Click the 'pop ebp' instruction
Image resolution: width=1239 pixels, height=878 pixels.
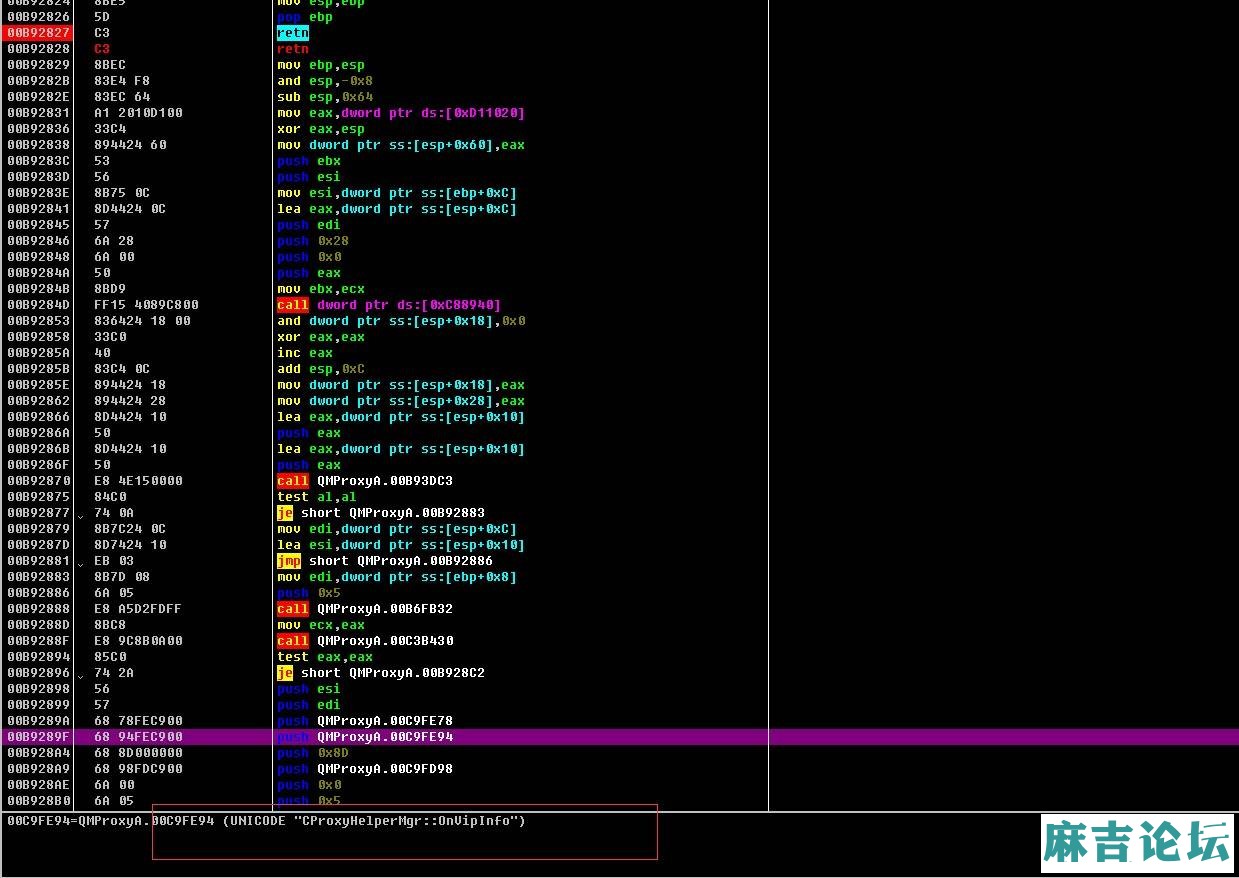pyautogui.click(x=305, y=17)
